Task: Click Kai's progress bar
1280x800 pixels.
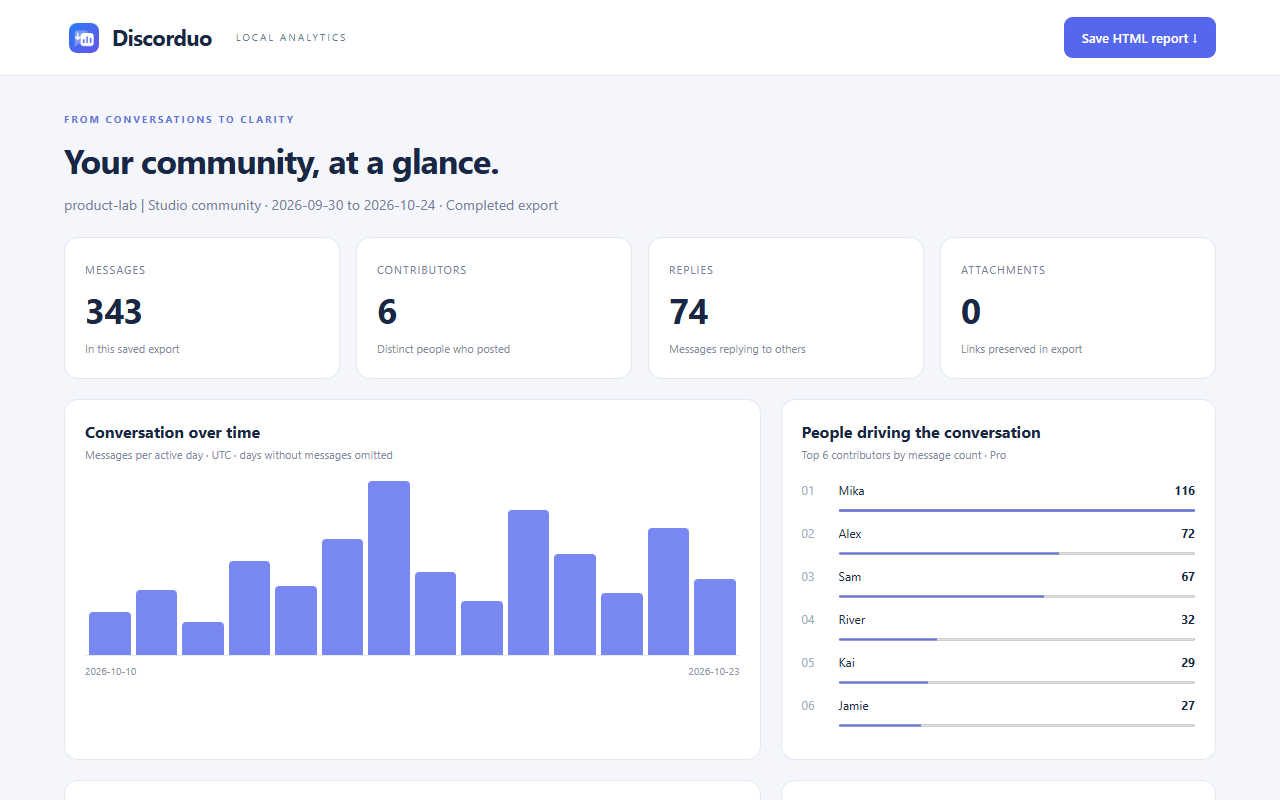Action: 1017,682
